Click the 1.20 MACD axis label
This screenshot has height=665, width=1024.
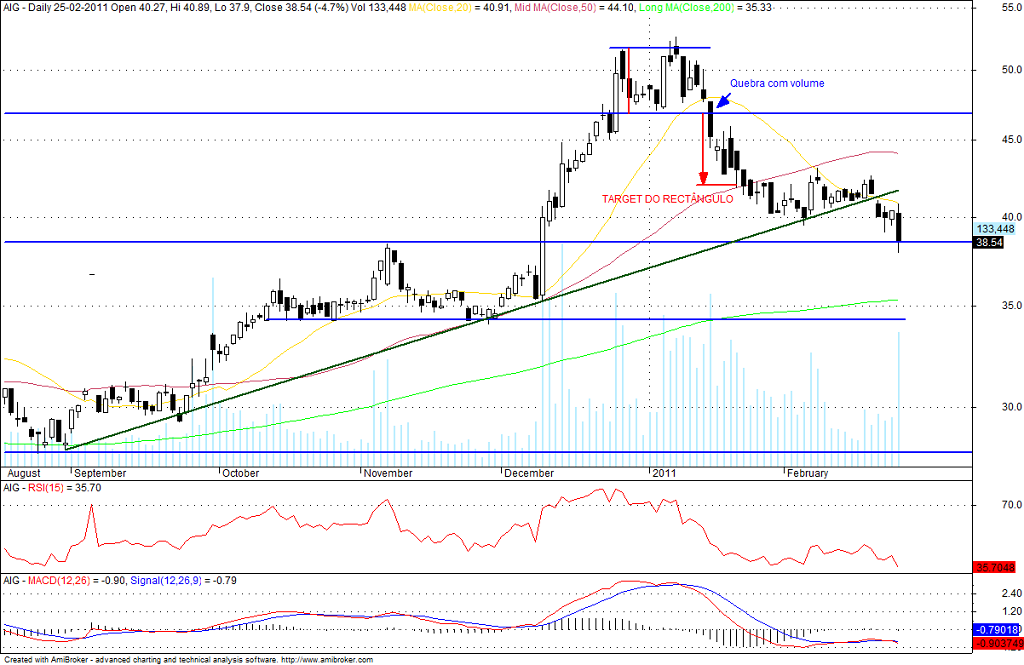(x=1011, y=611)
